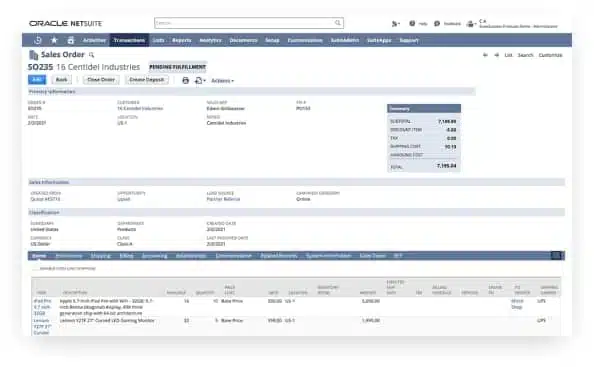Collapse the Sales Information section header

point(296,182)
